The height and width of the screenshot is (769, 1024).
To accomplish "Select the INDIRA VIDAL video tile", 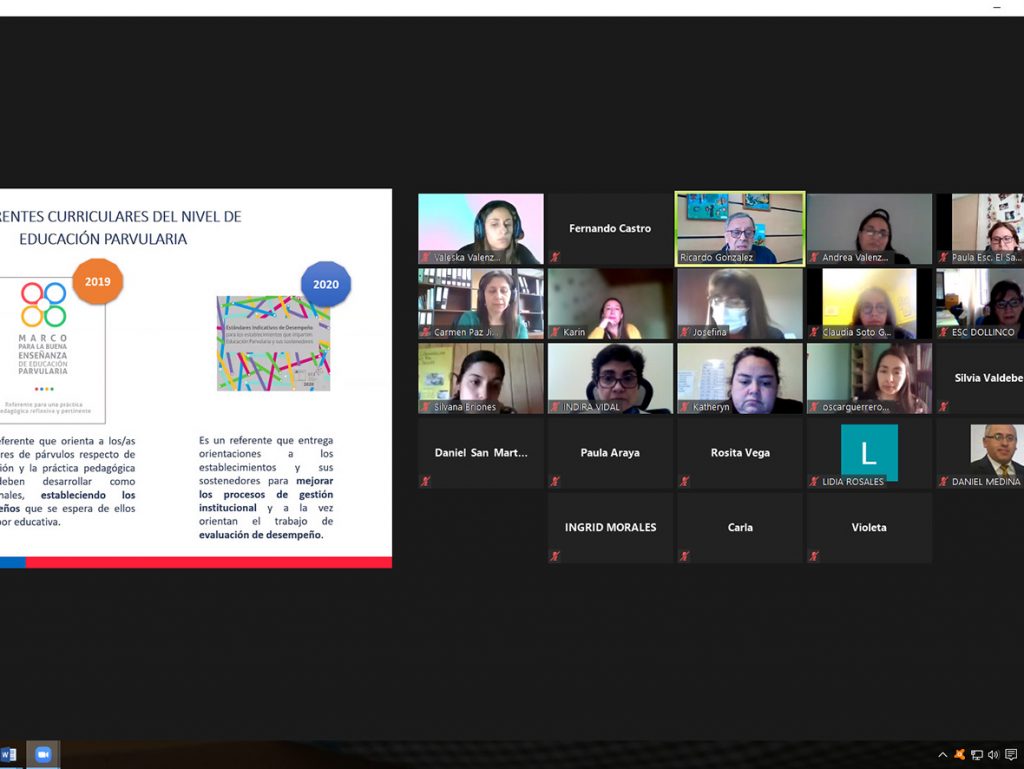I will coord(610,379).
